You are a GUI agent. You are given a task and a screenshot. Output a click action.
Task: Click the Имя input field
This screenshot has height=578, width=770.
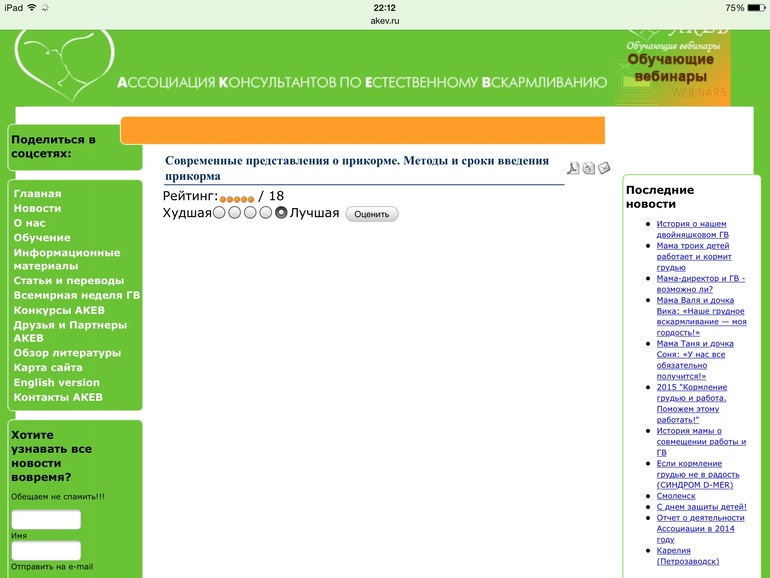tap(46, 520)
